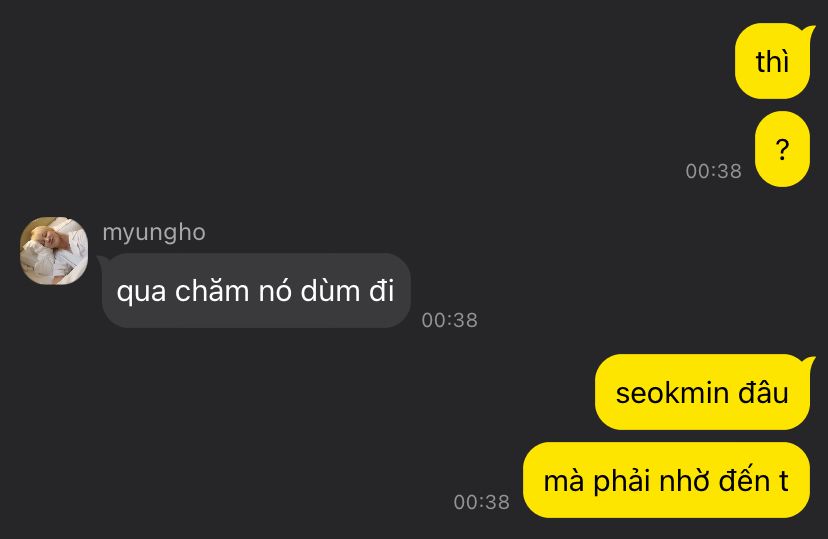Tap the 'seokmin đâu' message bubble
The width and height of the screenshot is (828, 539).
point(702,392)
